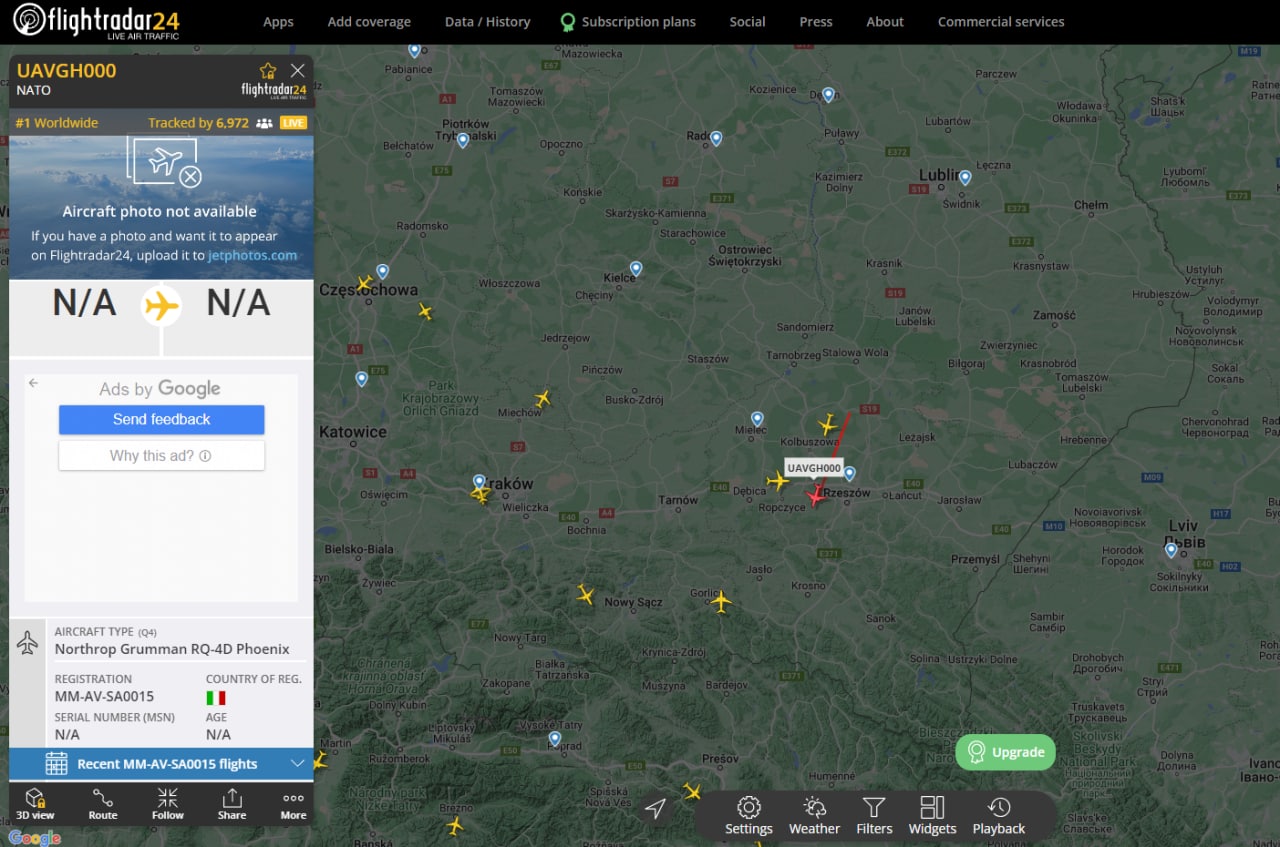The image size is (1280, 847).
Task: Click the airport pin near Mielec
Action: point(757,419)
